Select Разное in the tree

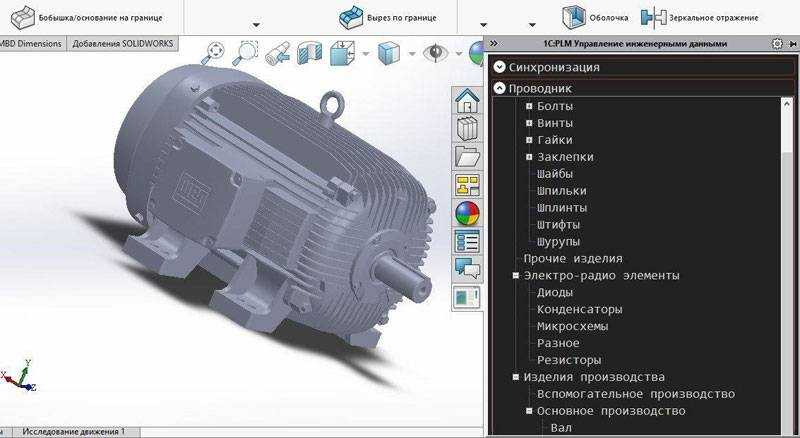558,343
